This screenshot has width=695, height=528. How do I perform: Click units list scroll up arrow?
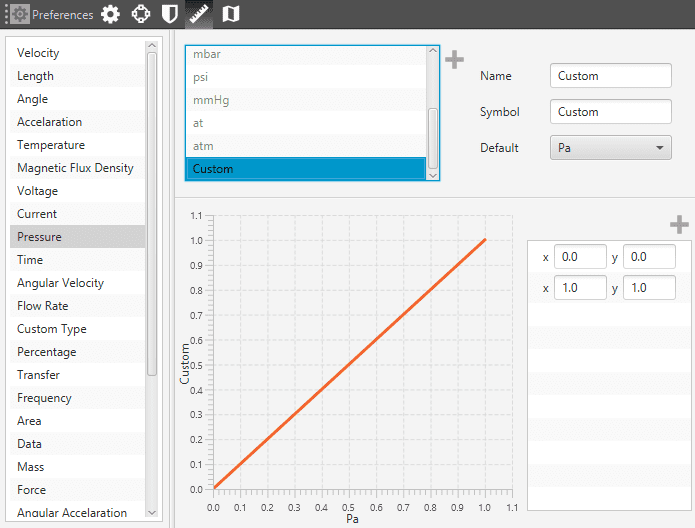(433, 51)
